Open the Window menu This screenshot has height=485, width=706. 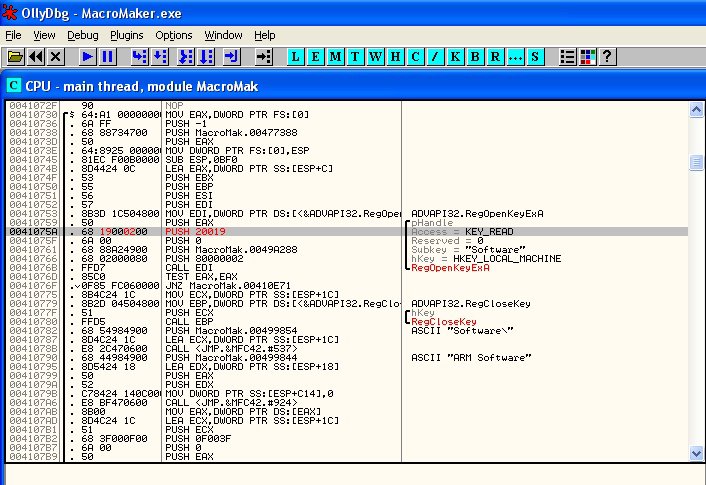click(223, 35)
